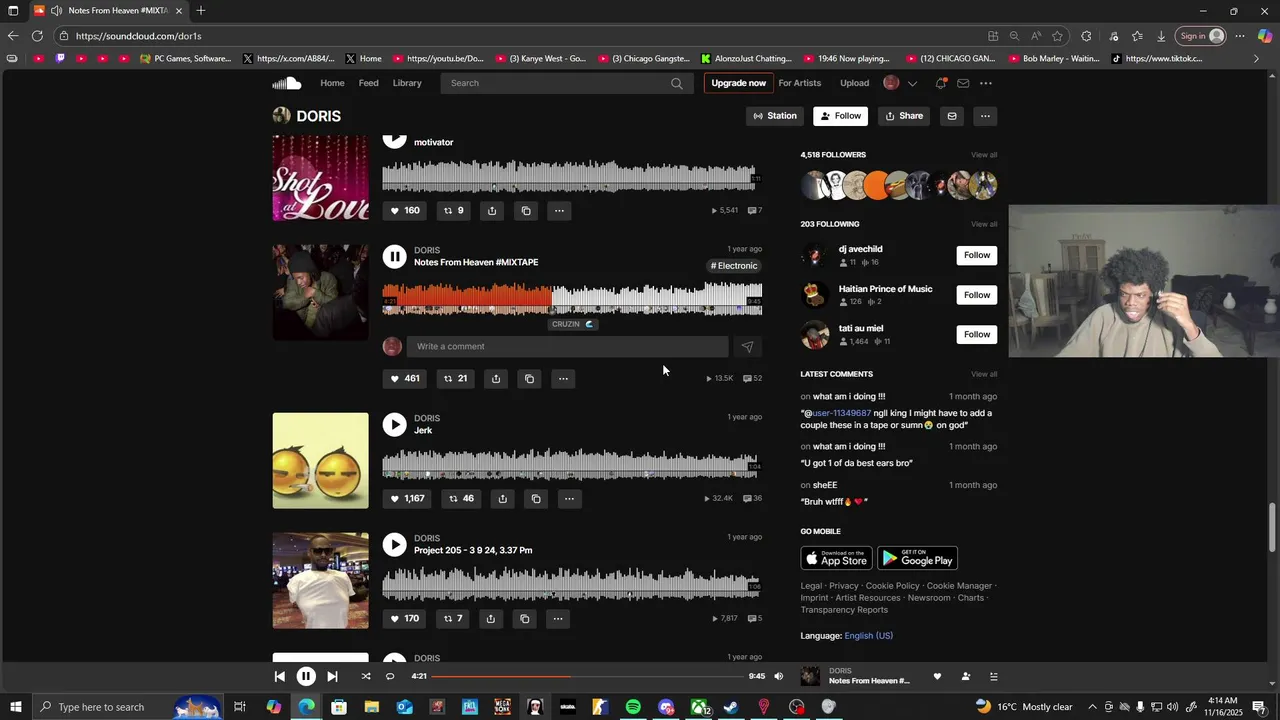Follow Haitian Prince of Music
Image resolution: width=1280 pixels, height=720 pixels.
(x=977, y=295)
